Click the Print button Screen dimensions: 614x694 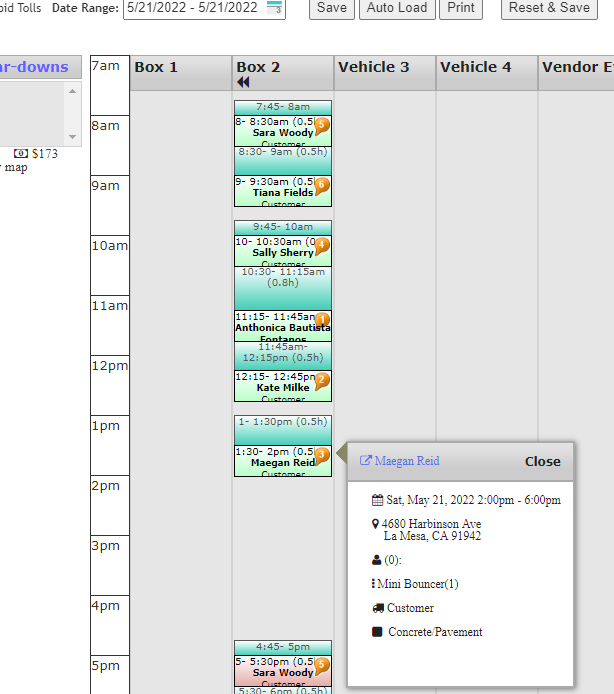(461, 8)
